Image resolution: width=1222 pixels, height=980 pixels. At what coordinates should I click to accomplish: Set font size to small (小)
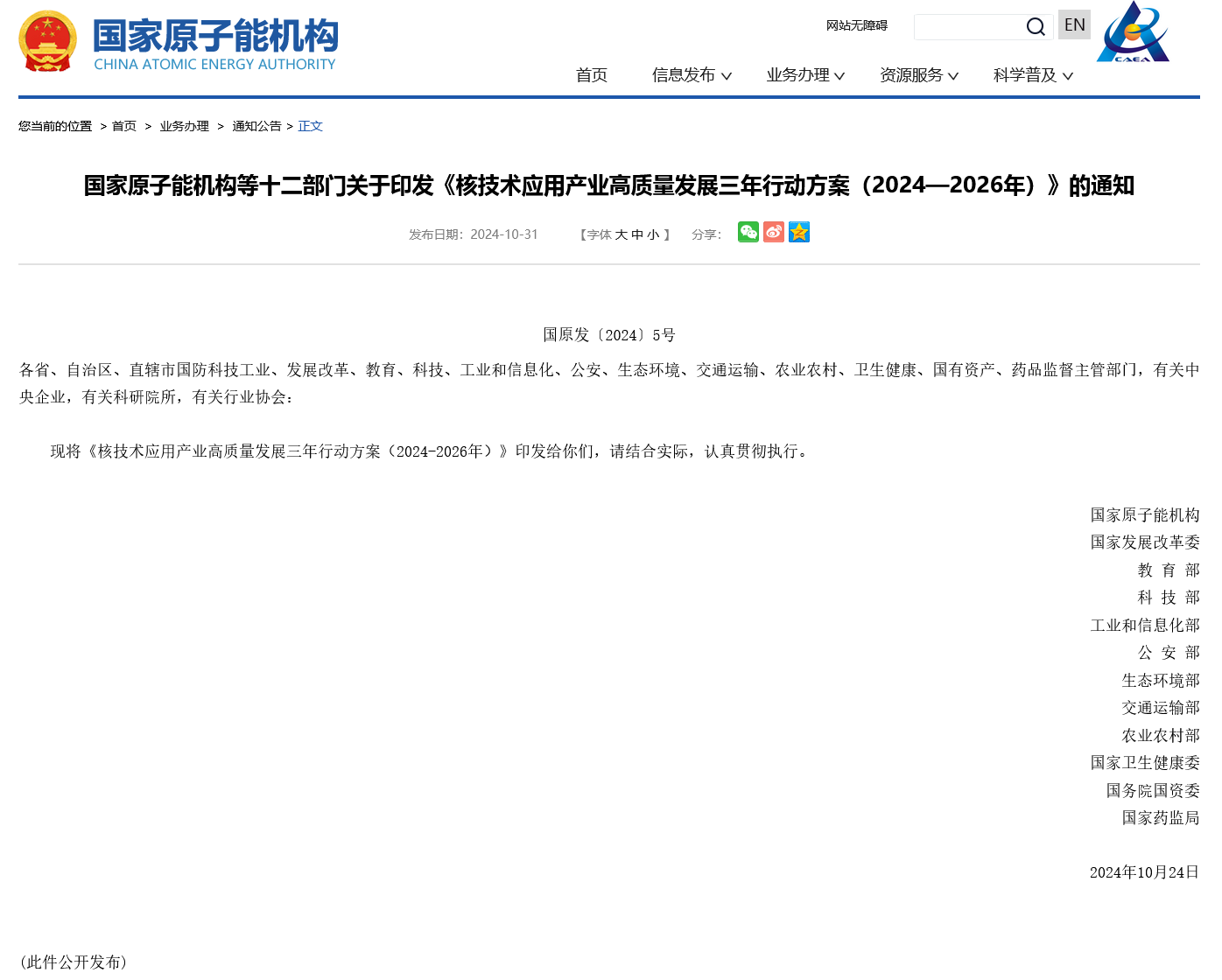(x=653, y=234)
